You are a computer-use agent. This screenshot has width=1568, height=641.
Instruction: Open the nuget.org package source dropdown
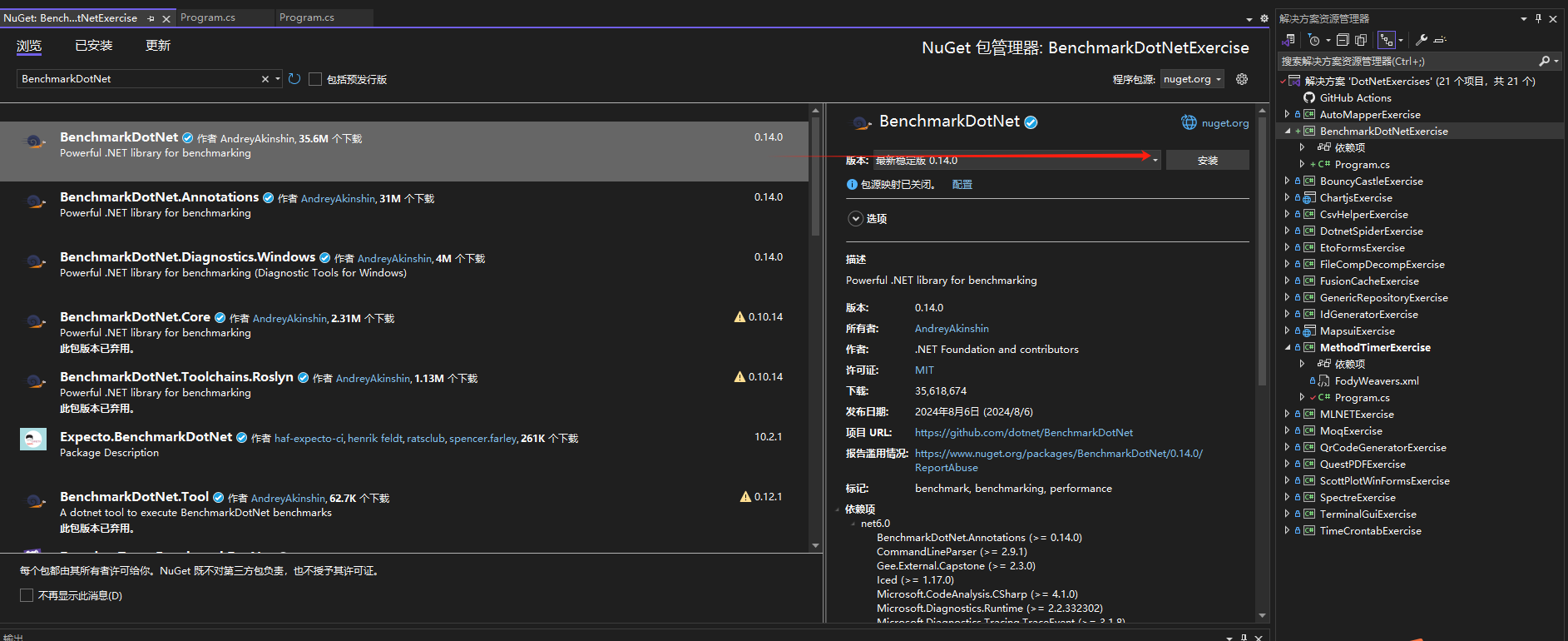pyautogui.click(x=1192, y=79)
